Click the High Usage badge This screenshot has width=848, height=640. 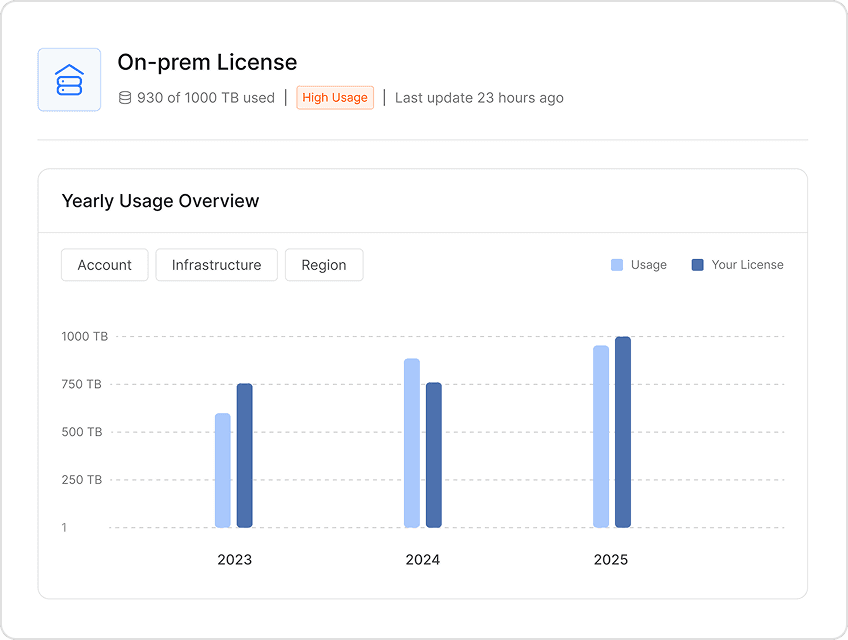point(335,97)
